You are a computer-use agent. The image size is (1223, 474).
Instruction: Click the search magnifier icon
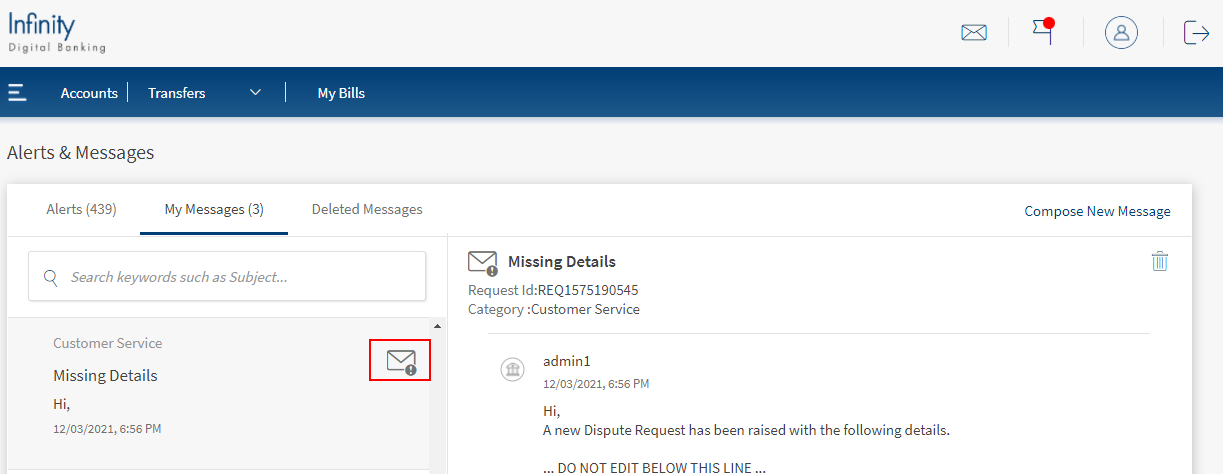(50, 277)
